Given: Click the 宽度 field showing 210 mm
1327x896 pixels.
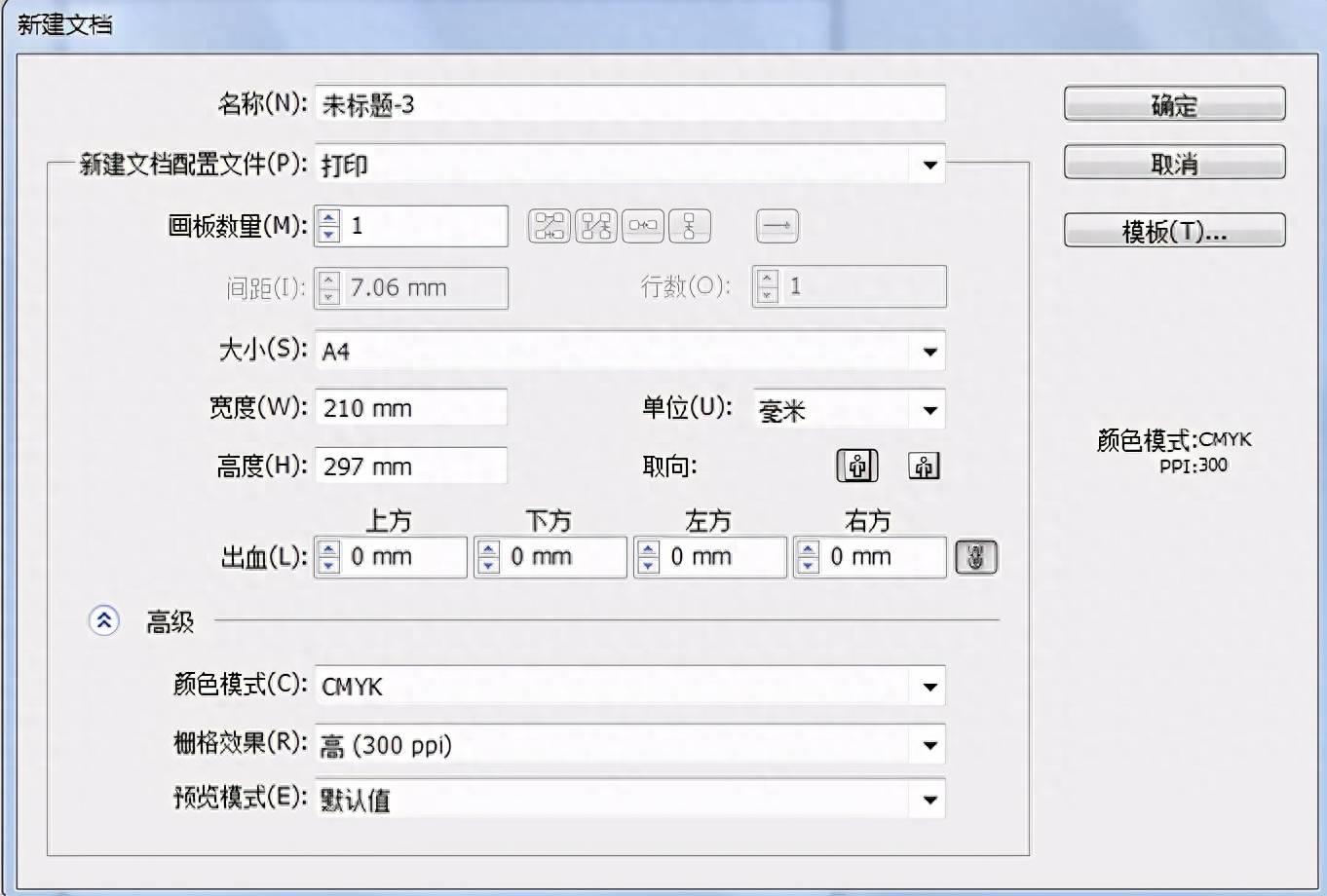Looking at the screenshot, I should 410,407.
